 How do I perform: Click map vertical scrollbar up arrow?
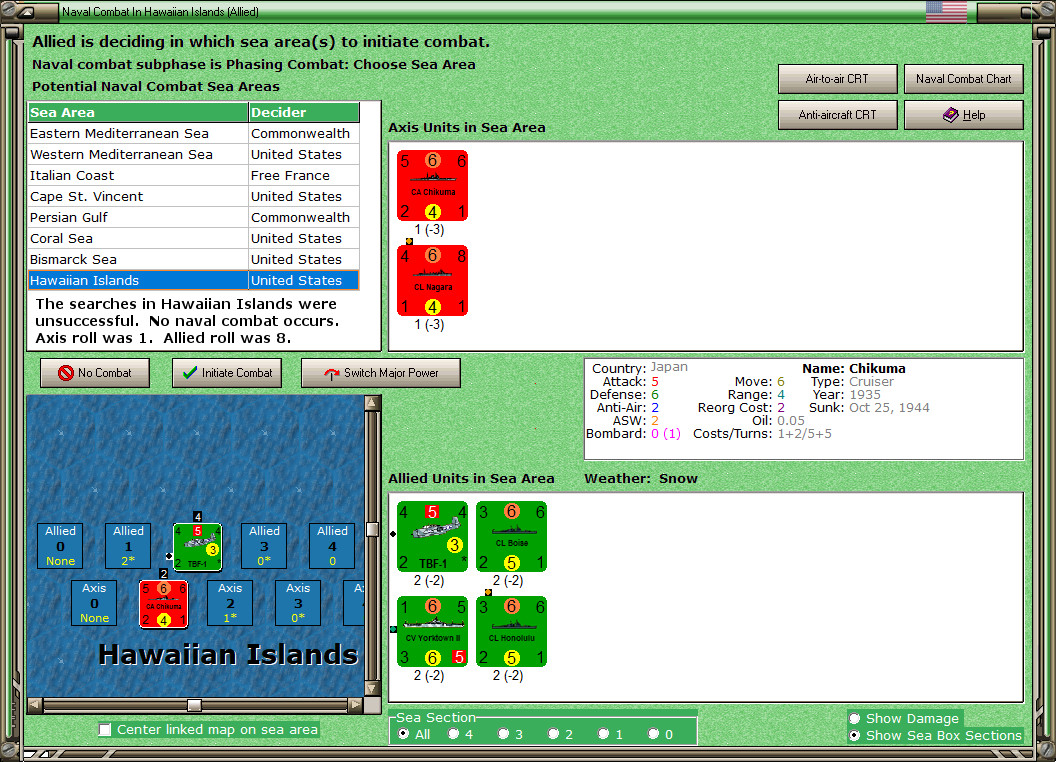(x=372, y=404)
